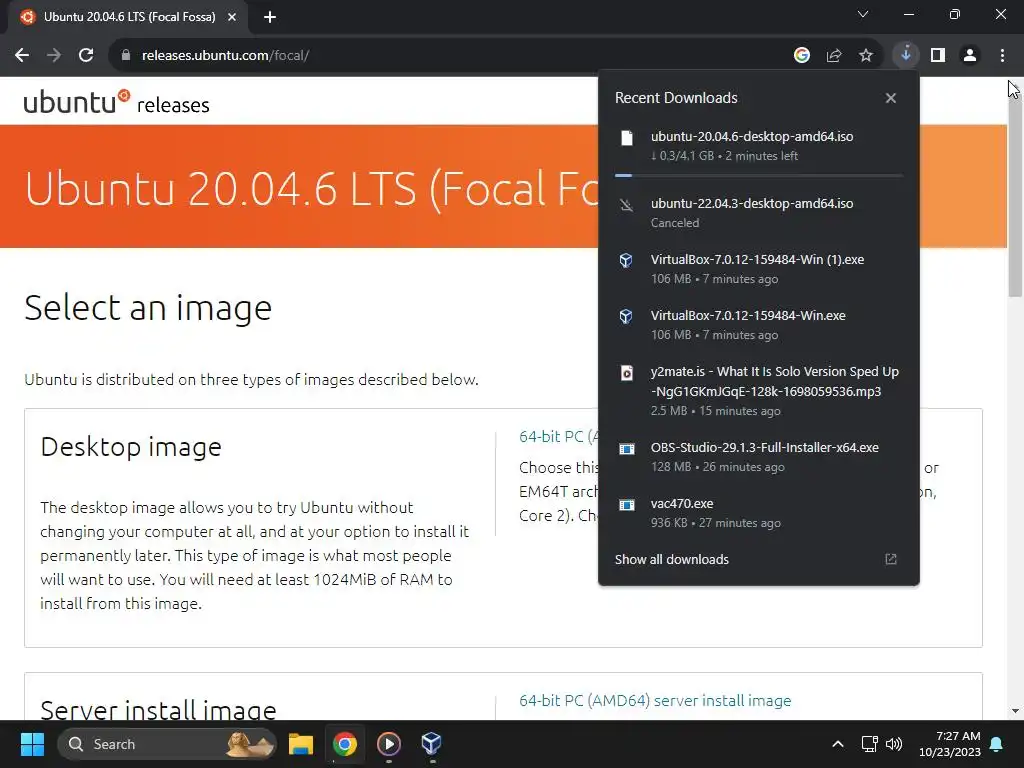Click vac470.exe file icon
The height and width of the screenshot is (768, 1024).
coord(627,505)
